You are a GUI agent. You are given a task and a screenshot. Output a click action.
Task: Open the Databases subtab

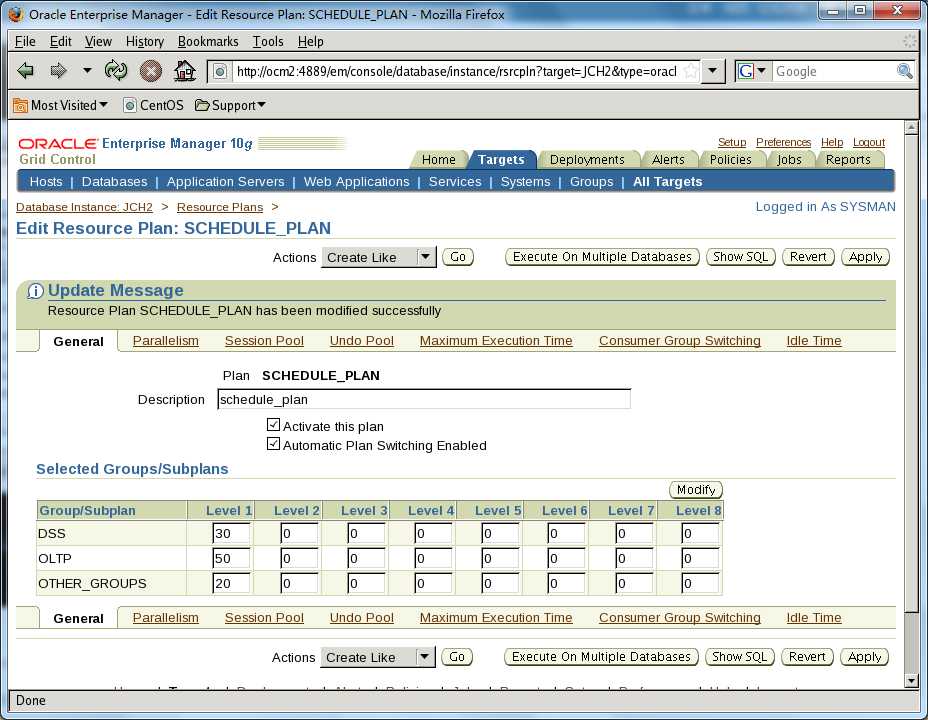pyautogui.click(x=114, y=182)
